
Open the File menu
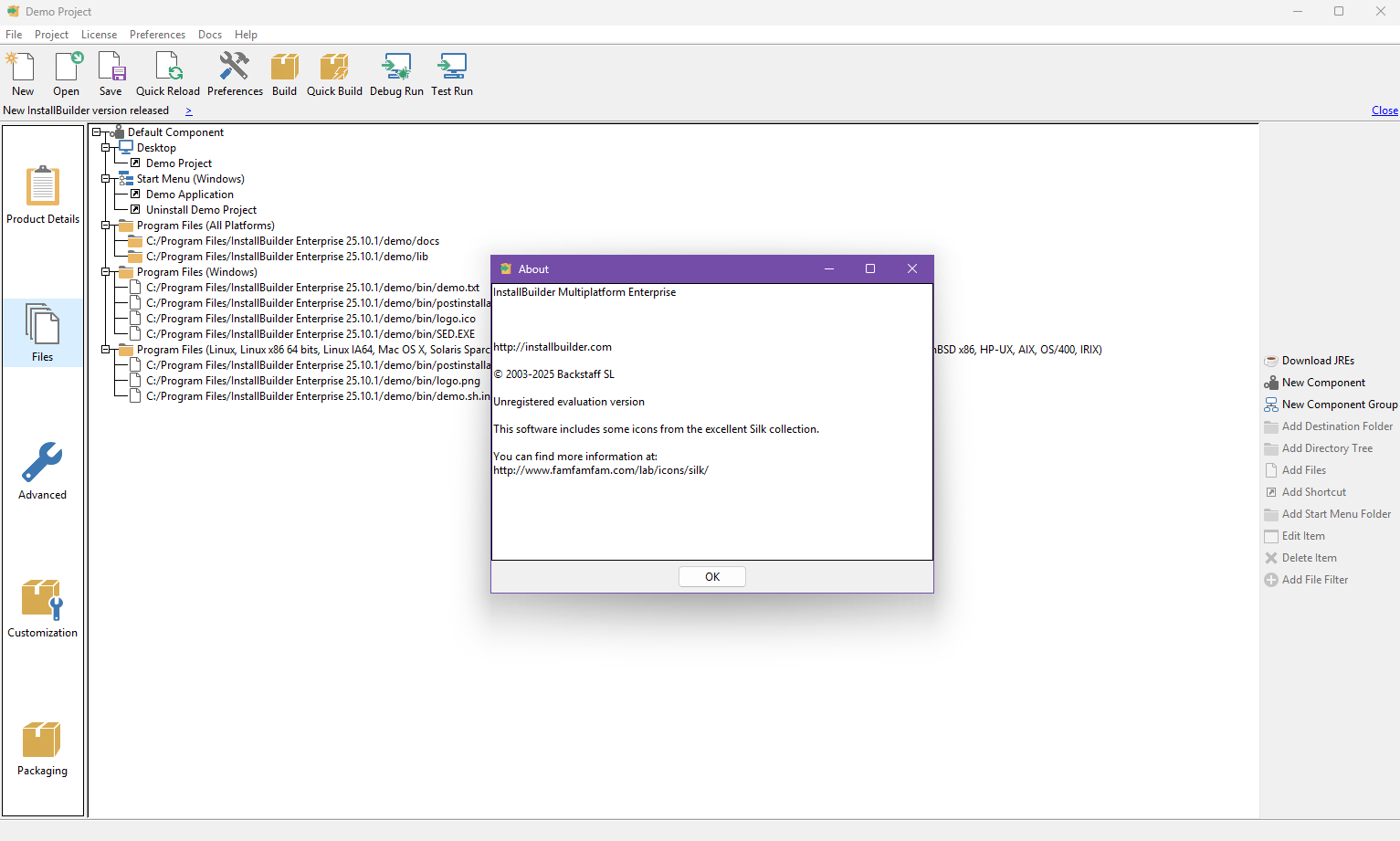click(x=14, y=35)
